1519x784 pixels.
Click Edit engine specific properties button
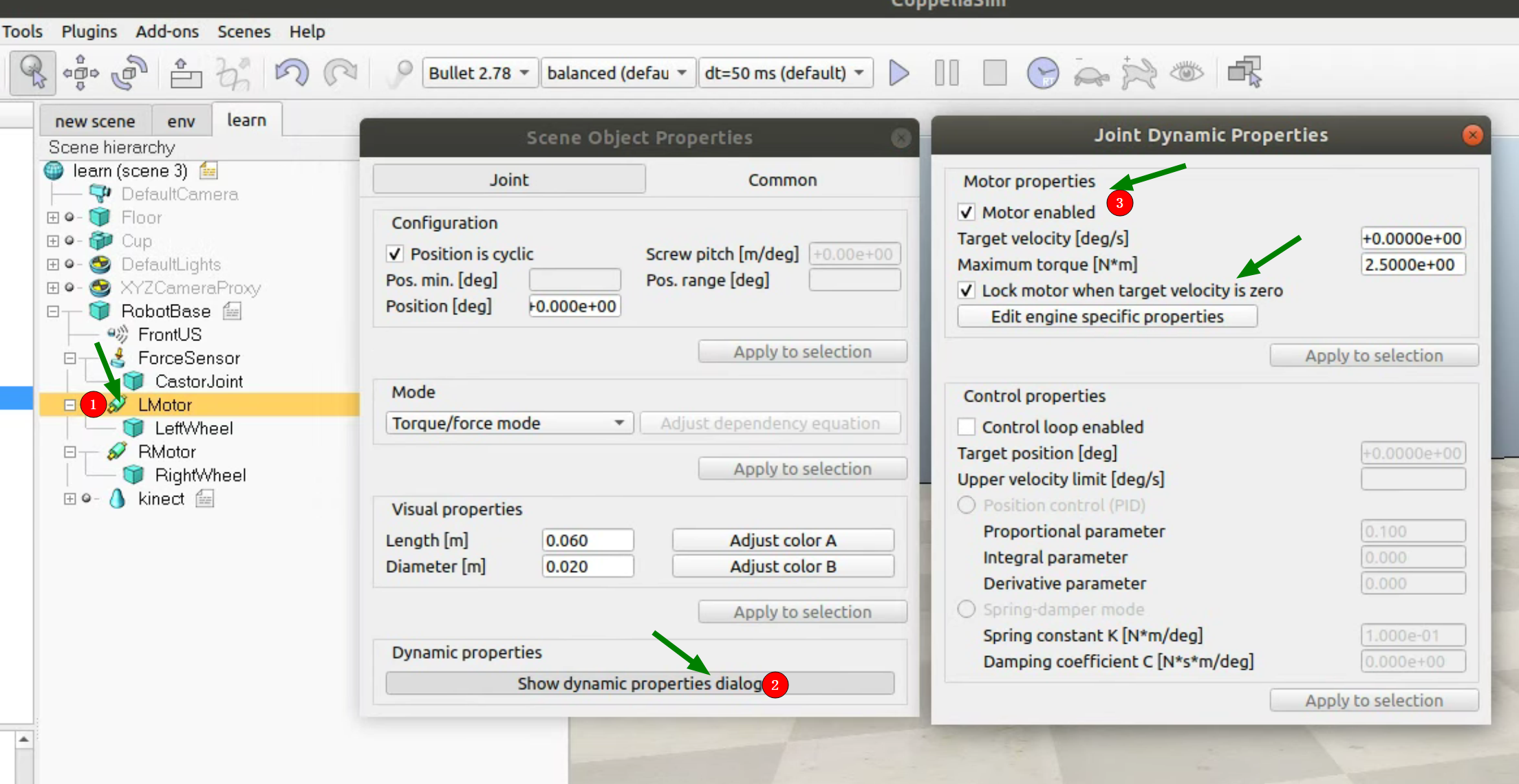(x=1107, y=316)
